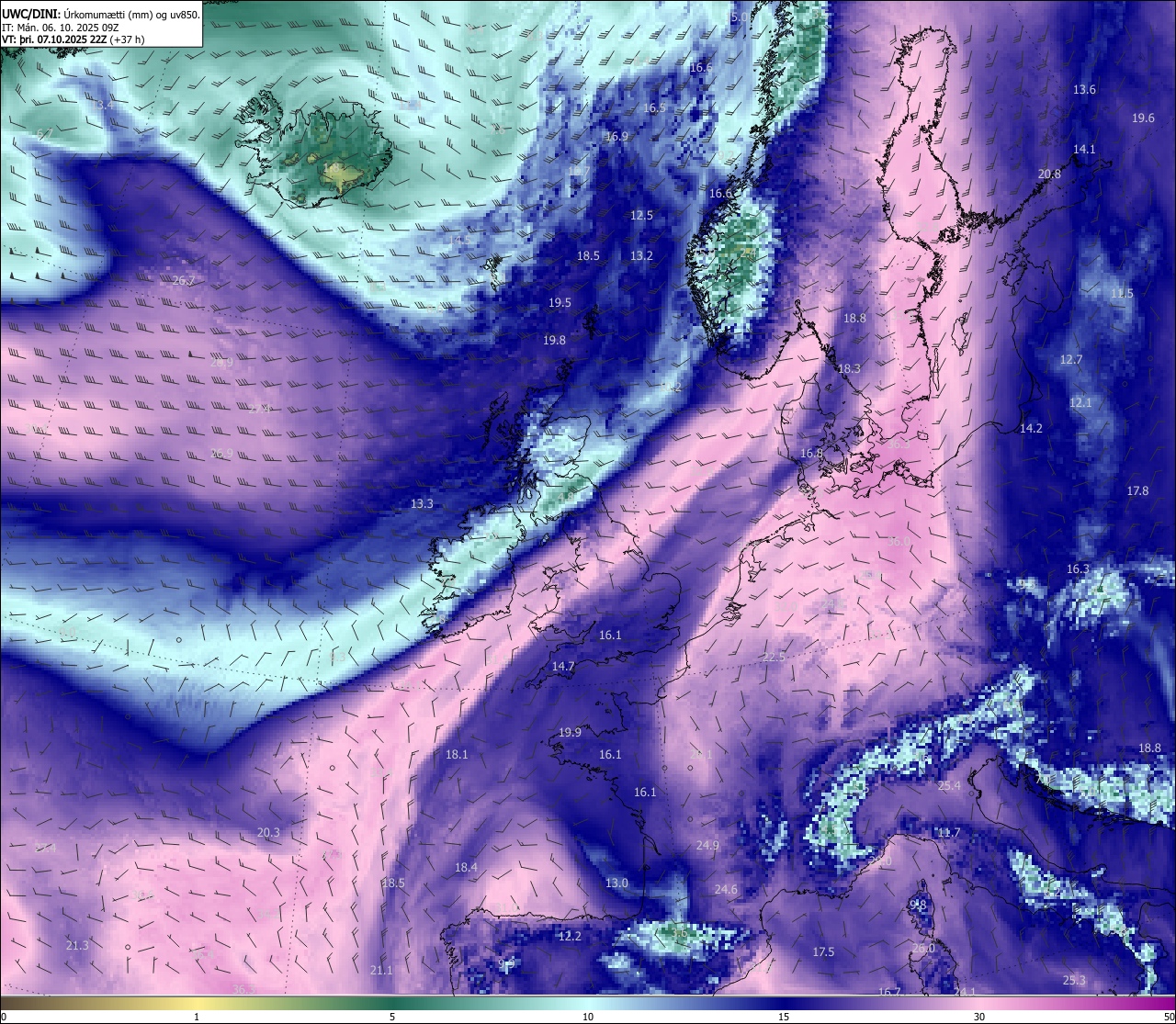Image resolution: width=1176 pixels, height=1024 pixels.
Task: Click the valid time line ending '(+37 h)'
Action: (x=73, y=40)
